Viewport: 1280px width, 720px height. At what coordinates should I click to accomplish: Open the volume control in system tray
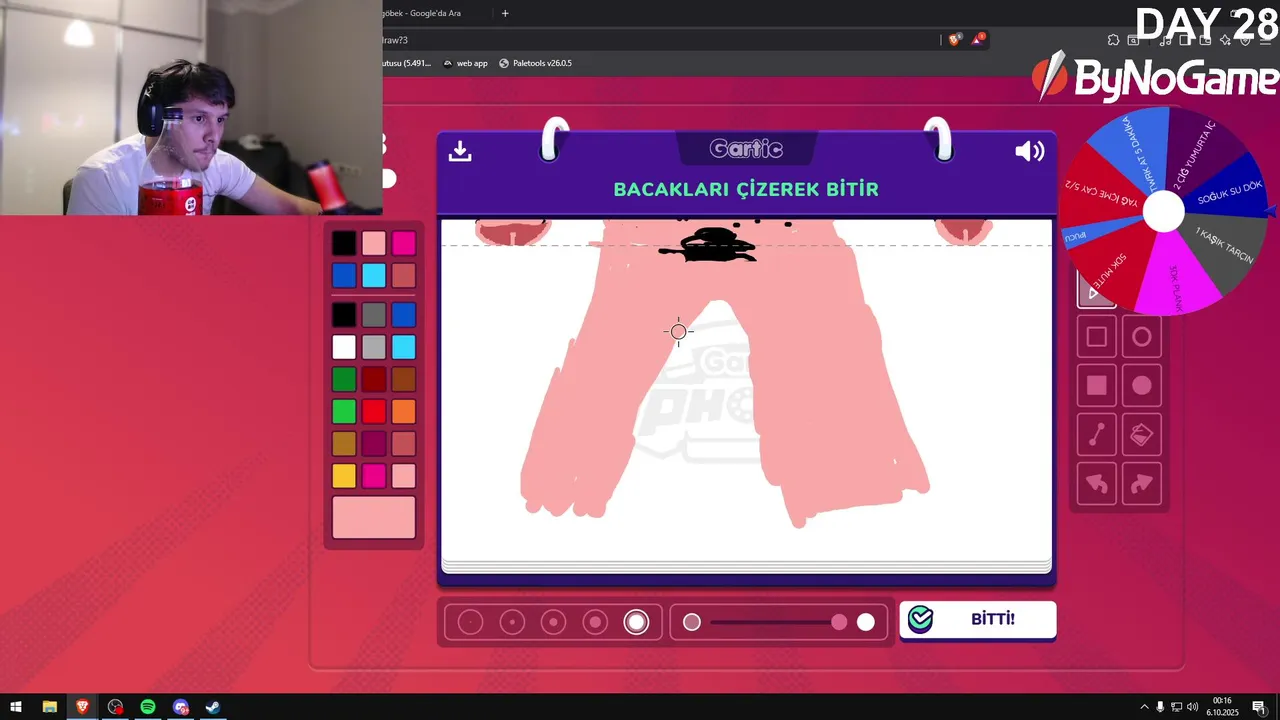(1192, 707)
